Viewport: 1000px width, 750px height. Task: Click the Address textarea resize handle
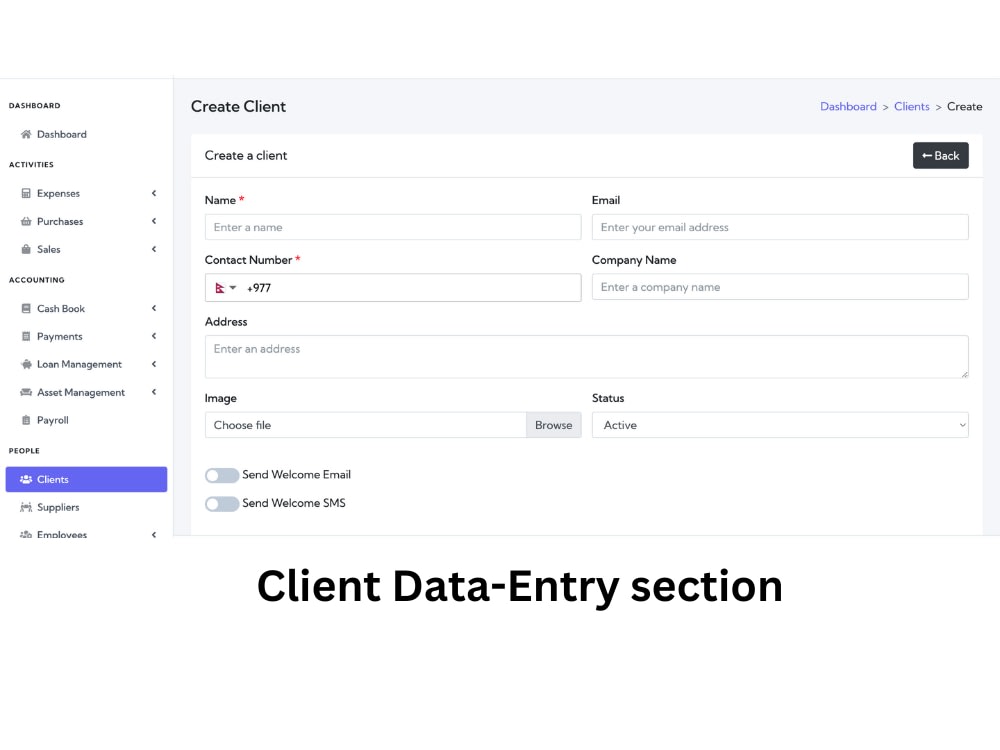tap(964, 374)
